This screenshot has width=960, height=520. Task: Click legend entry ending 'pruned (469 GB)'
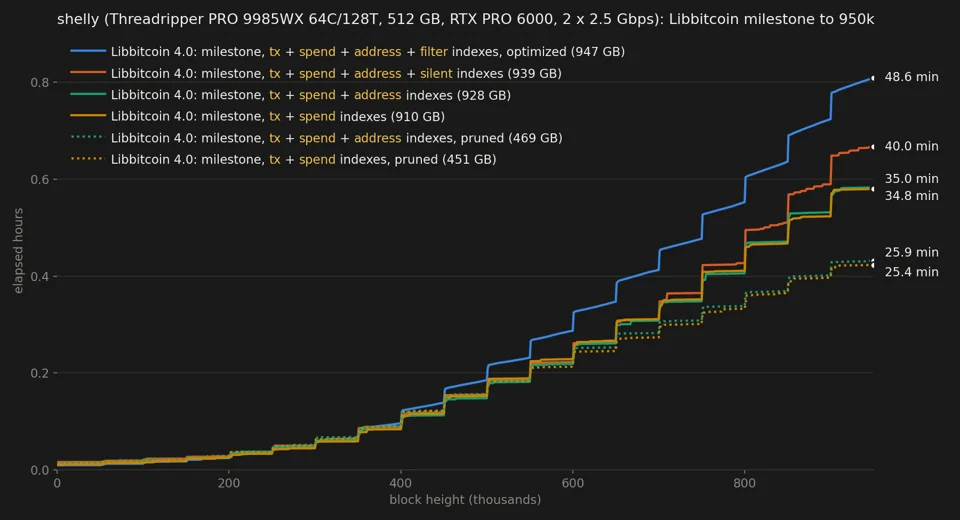click(x=336, y=138)
